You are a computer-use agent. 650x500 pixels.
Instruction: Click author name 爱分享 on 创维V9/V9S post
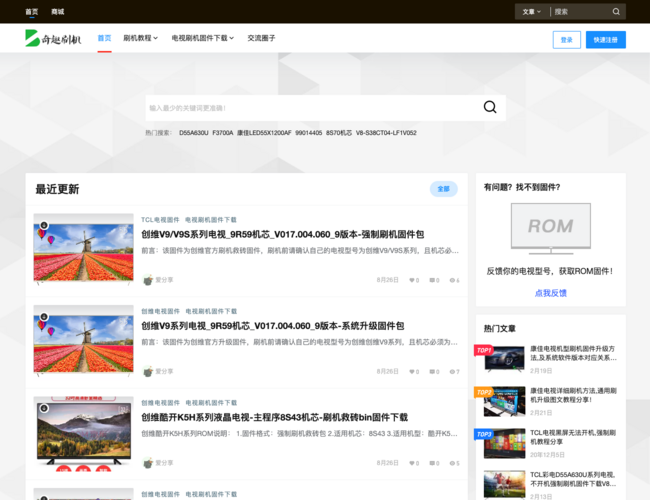(164, 280)
